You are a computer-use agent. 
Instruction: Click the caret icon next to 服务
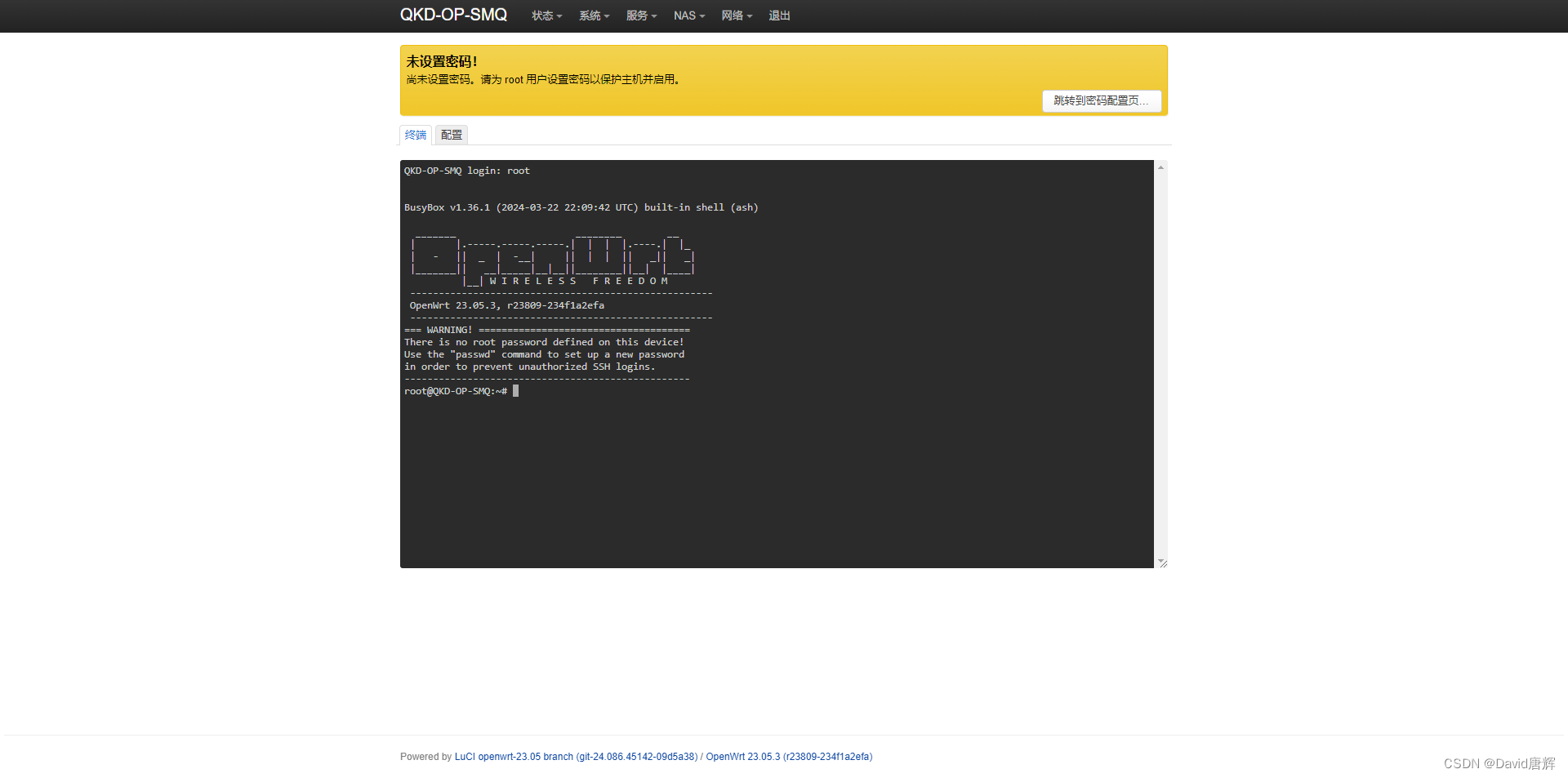tap(654, 17)
